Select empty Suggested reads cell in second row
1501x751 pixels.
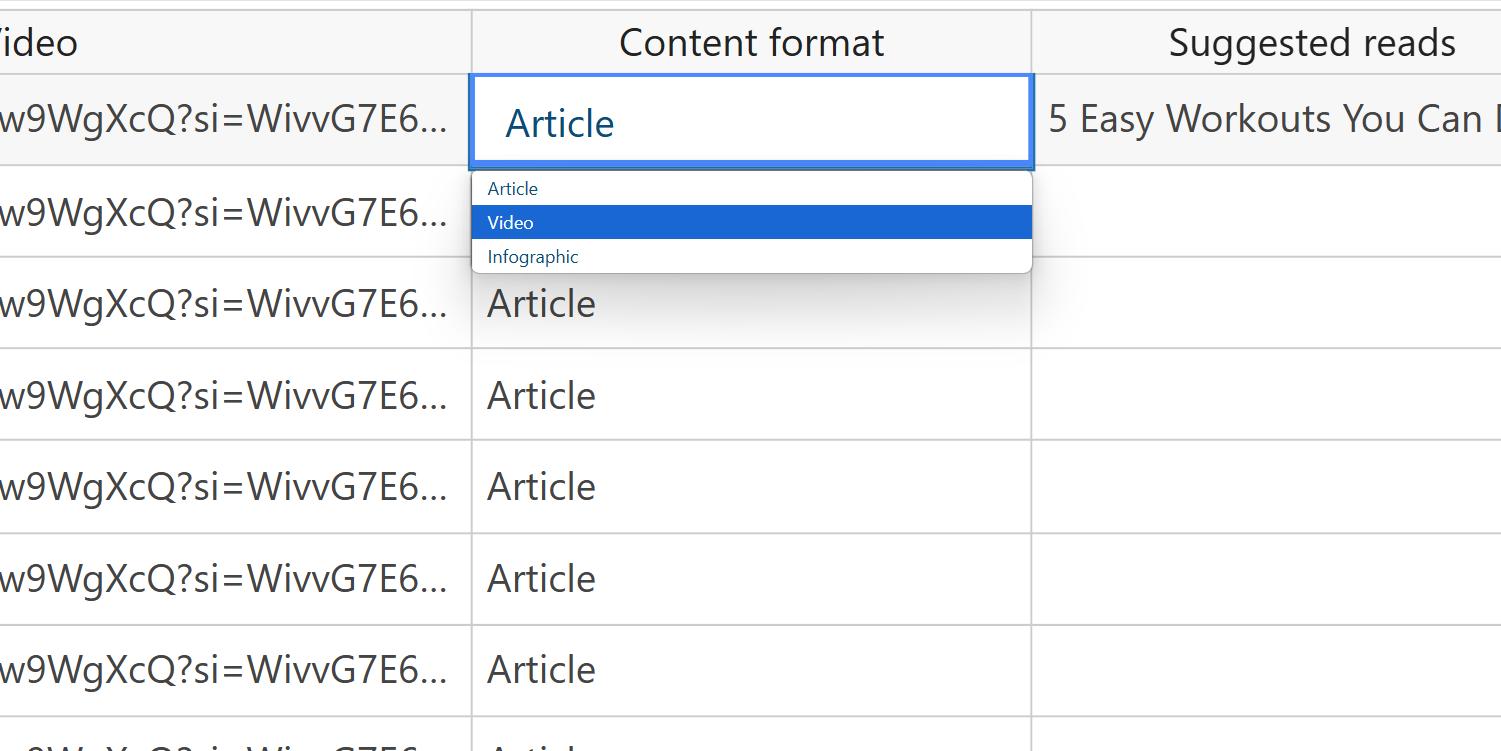click(1266, 211)
